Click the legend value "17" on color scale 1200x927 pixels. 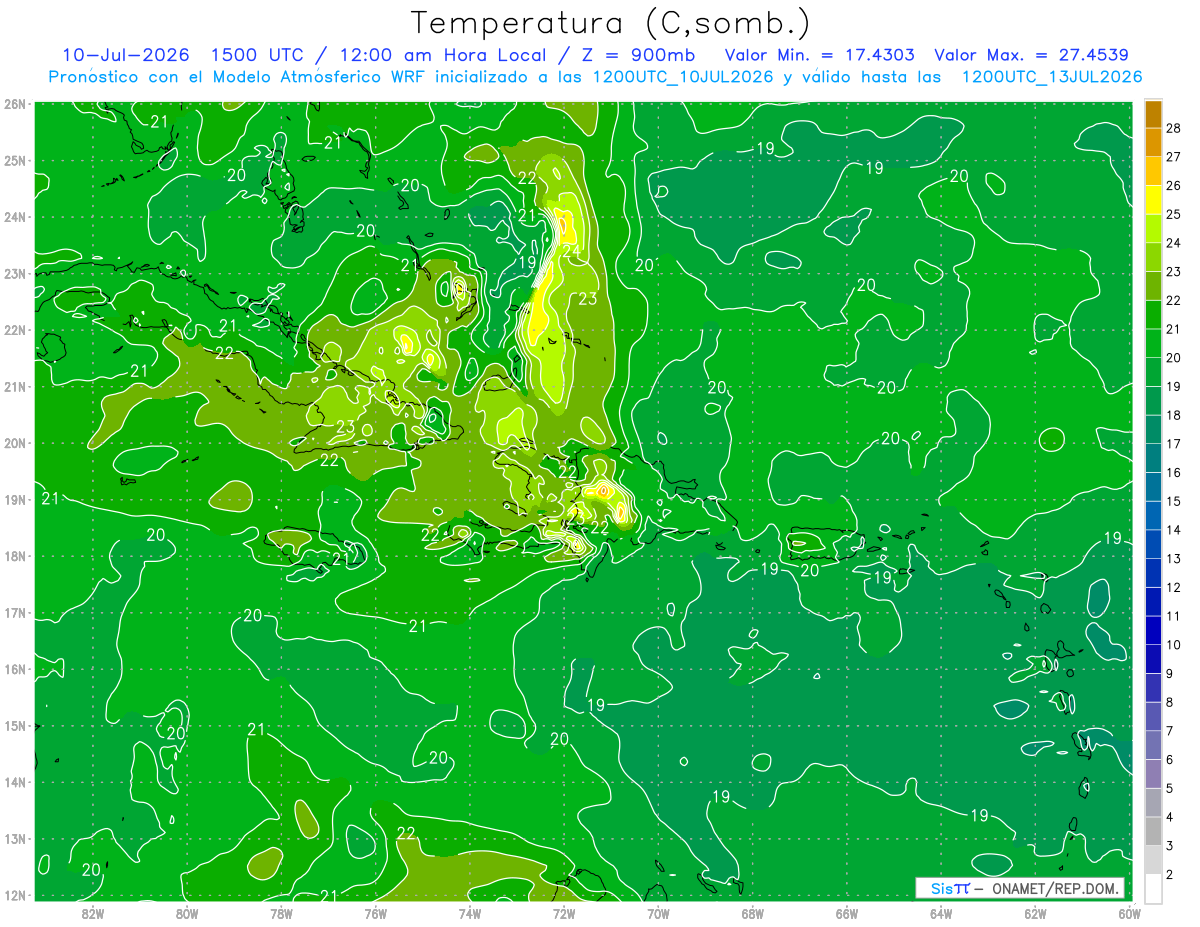click(x=1174, y=444)
